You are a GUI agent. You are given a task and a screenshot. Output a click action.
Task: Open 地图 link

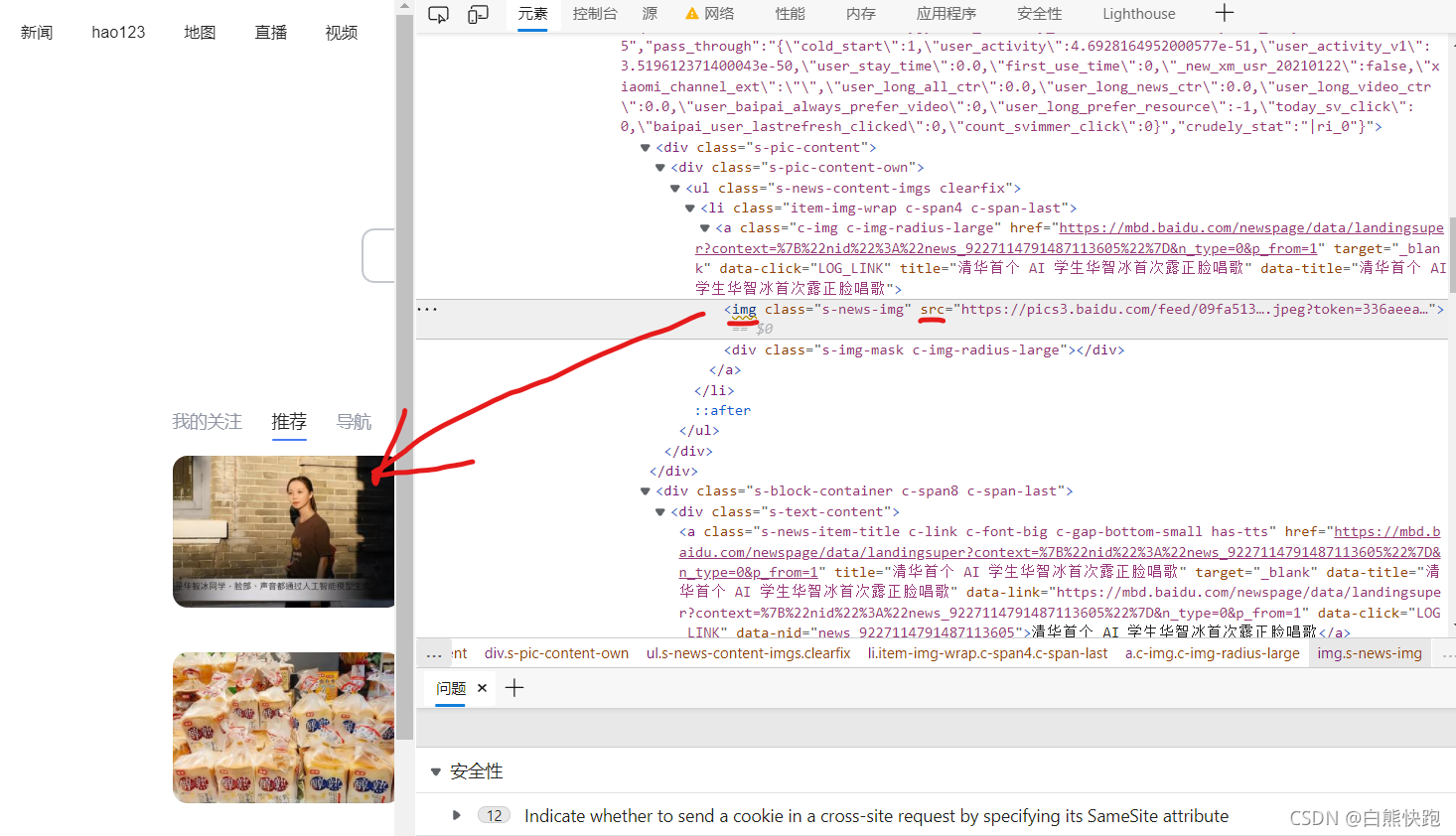(x=200, y=33)
